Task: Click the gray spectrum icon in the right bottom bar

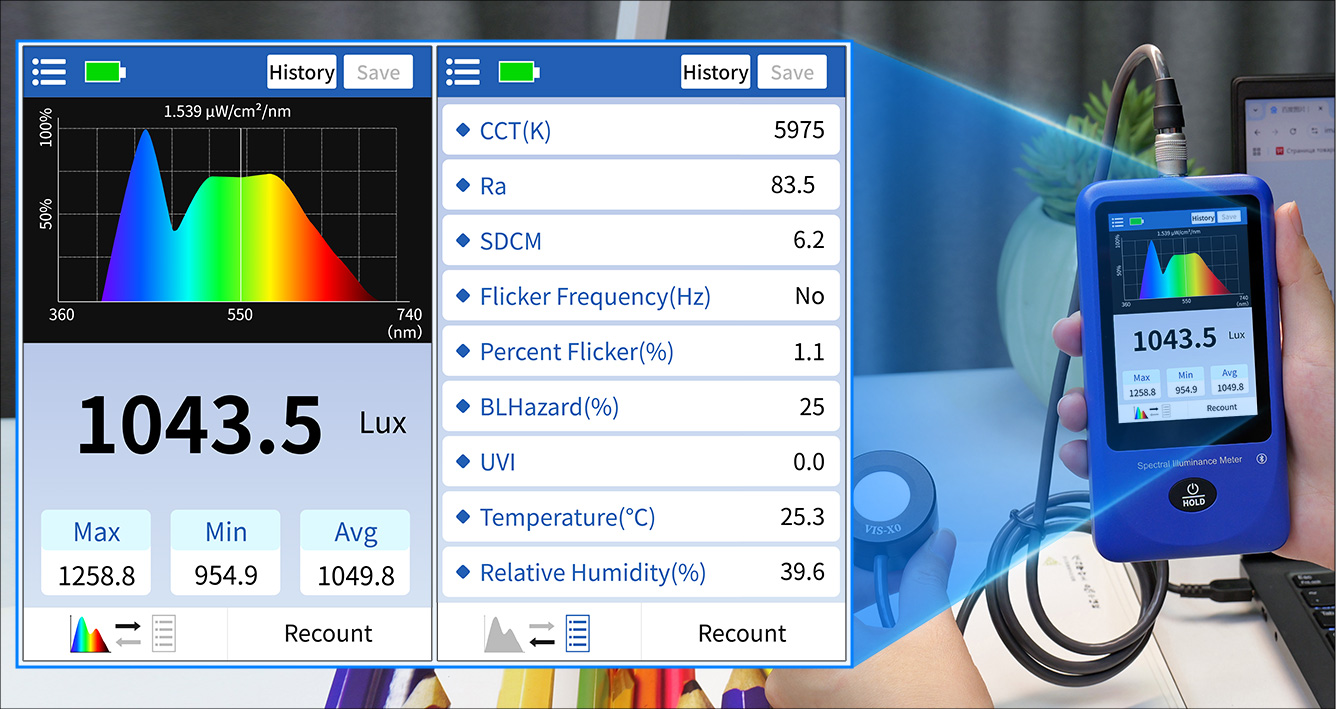Action: 503,634
